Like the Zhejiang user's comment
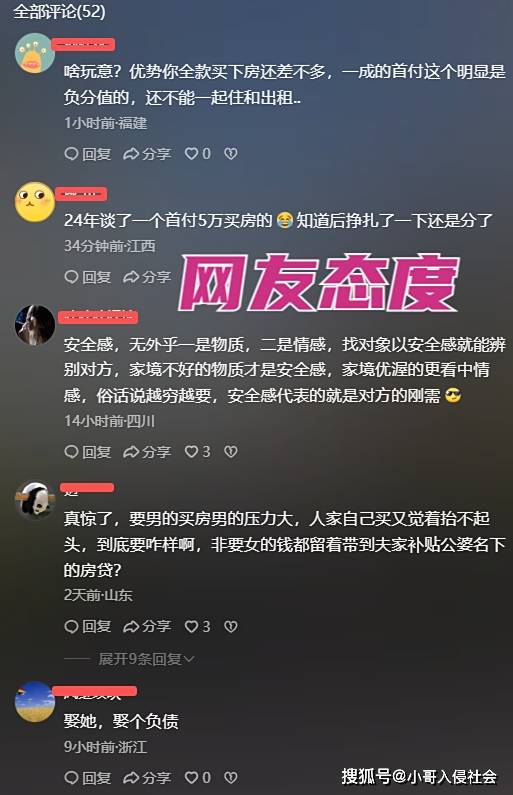This screenshot has width=513, height=795. pos(197,777)
